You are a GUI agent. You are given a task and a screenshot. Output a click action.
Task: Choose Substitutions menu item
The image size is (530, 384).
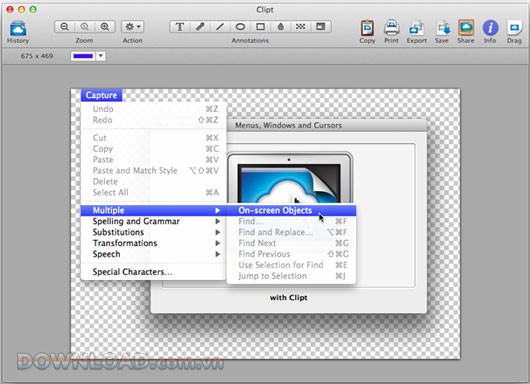coord(153,232)
